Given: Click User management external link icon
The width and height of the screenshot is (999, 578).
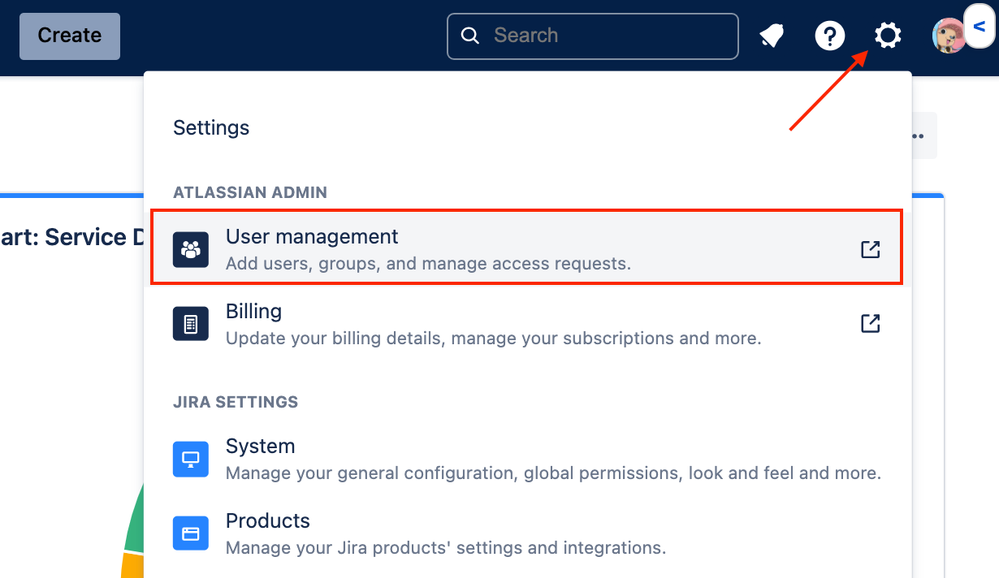Looking at the screenshot, I should pyautogui.click(x=870, y=249).
